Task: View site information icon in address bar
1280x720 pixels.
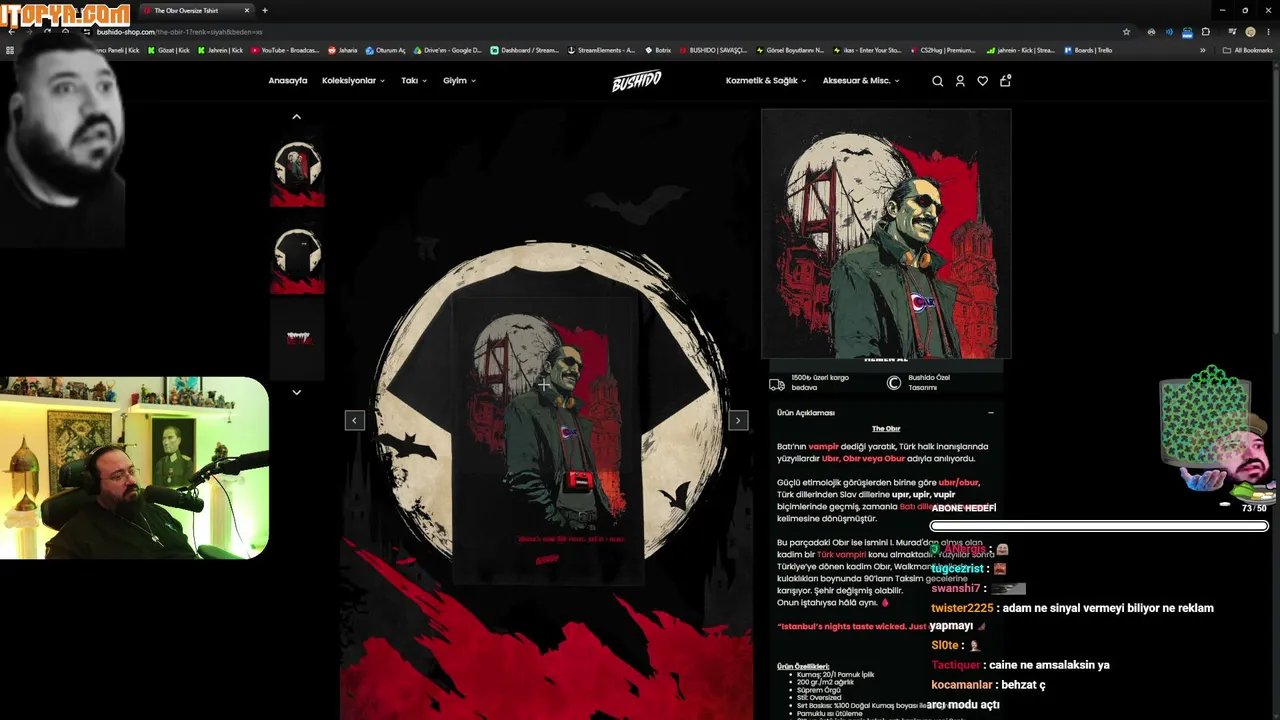Action: tap(87, 32)
